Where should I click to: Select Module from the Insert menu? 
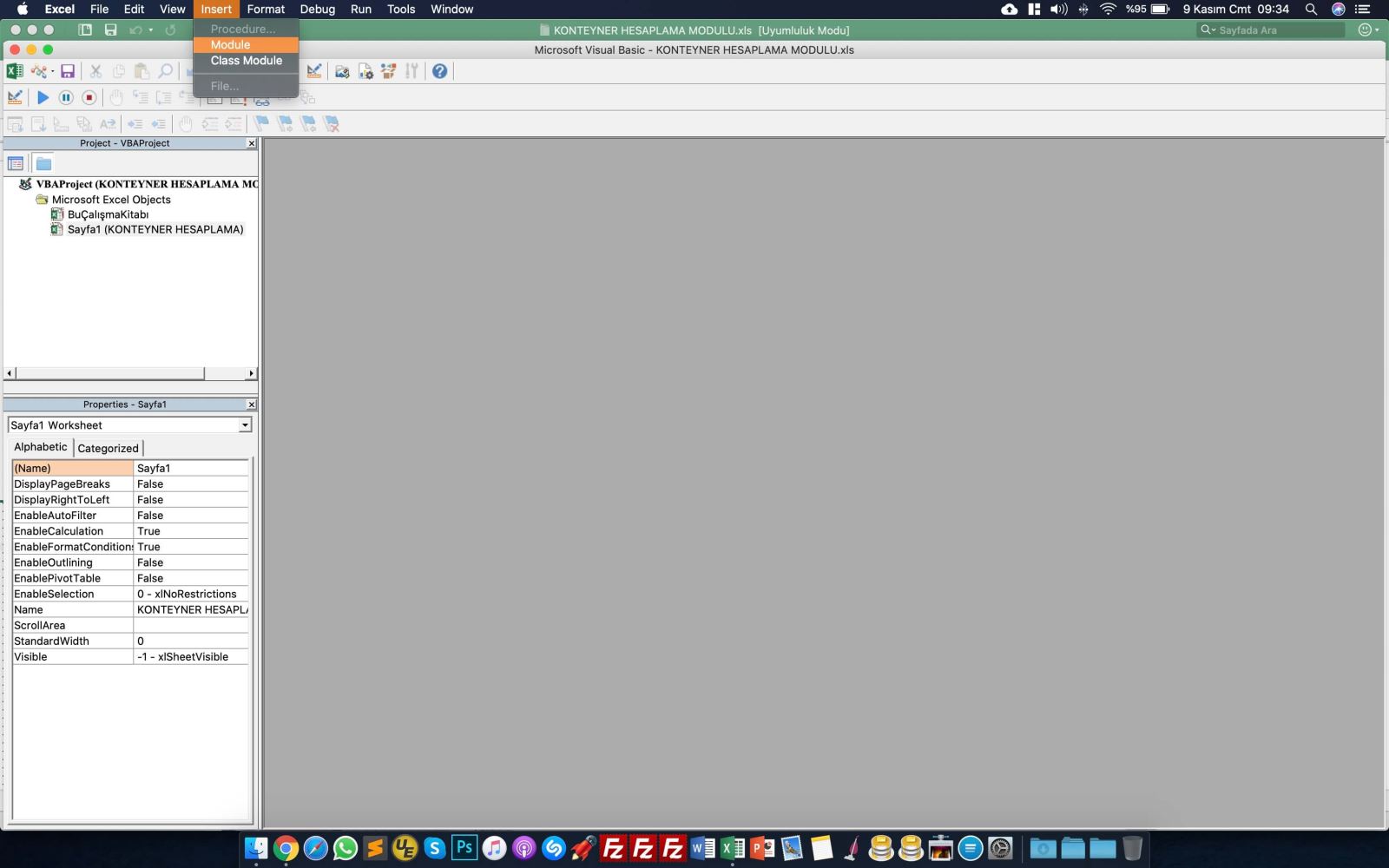tap(230, 44)
